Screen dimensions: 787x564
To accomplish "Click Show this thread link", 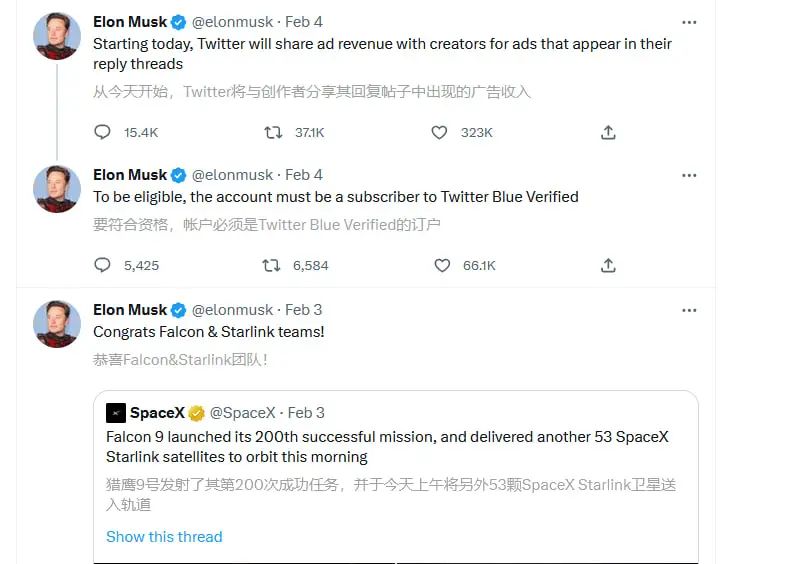I will tap(164, 536).
